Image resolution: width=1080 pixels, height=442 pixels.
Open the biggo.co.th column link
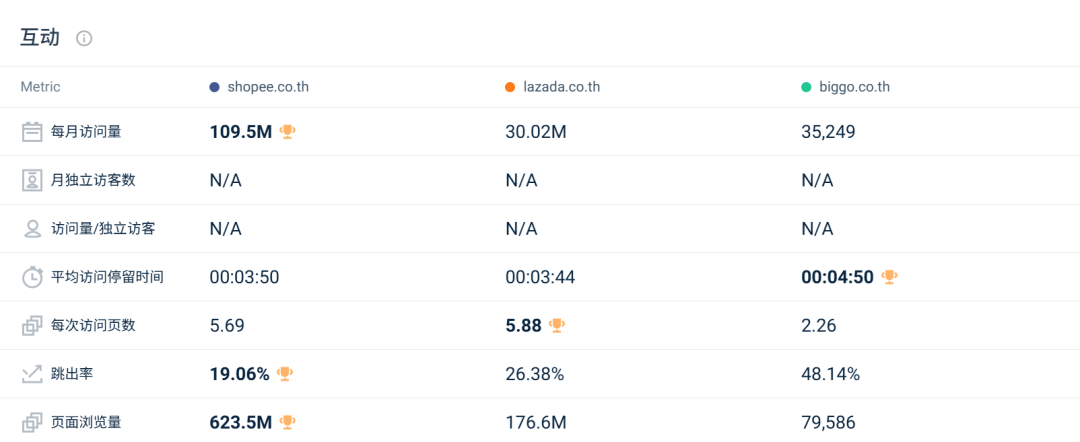(x=853, y=87)
